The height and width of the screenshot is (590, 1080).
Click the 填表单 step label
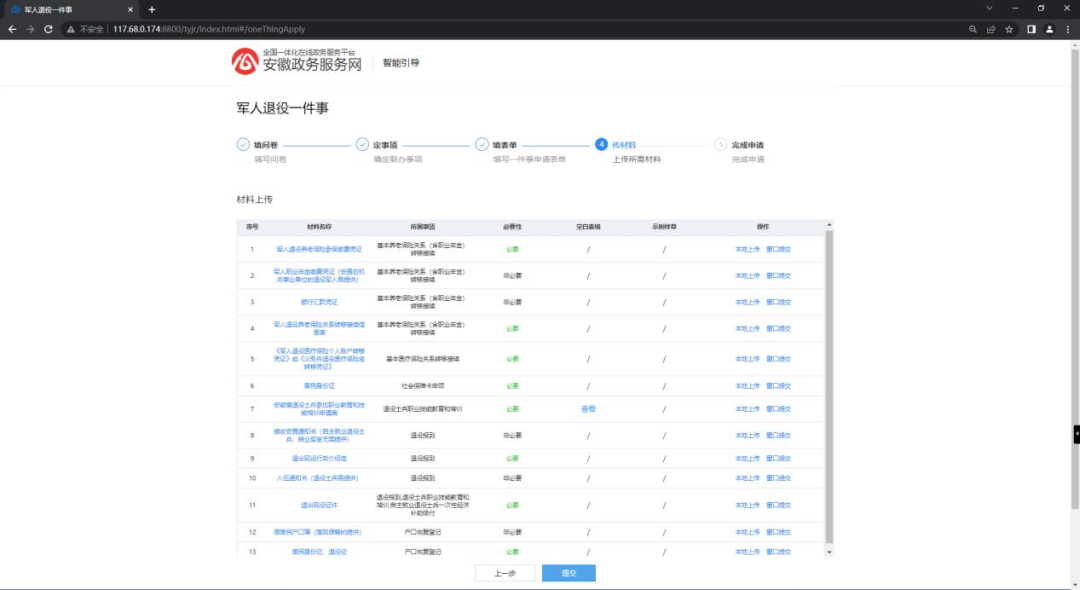[x=504, y=145]
